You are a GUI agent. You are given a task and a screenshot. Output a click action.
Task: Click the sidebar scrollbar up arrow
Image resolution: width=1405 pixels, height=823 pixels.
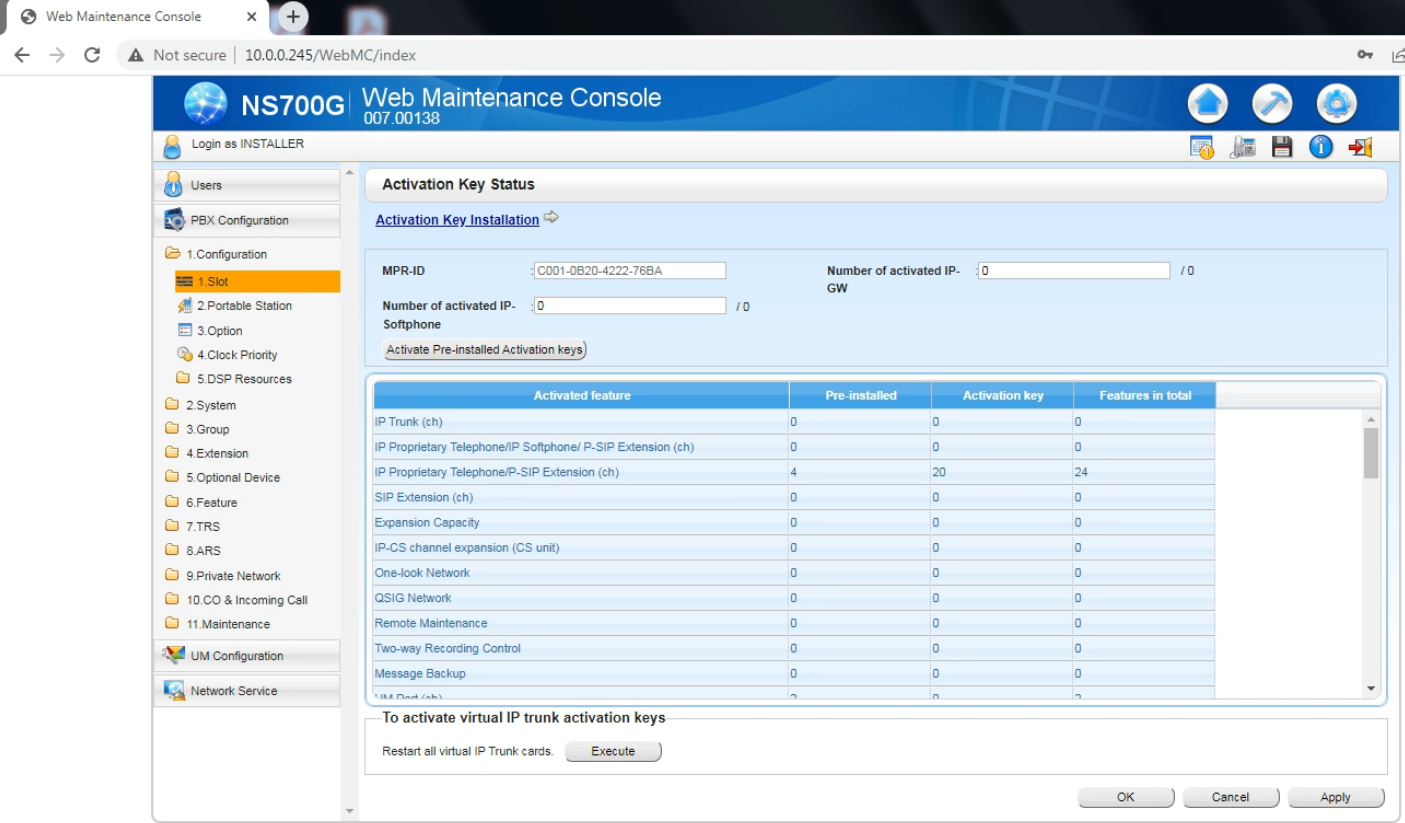pos(349,173)
